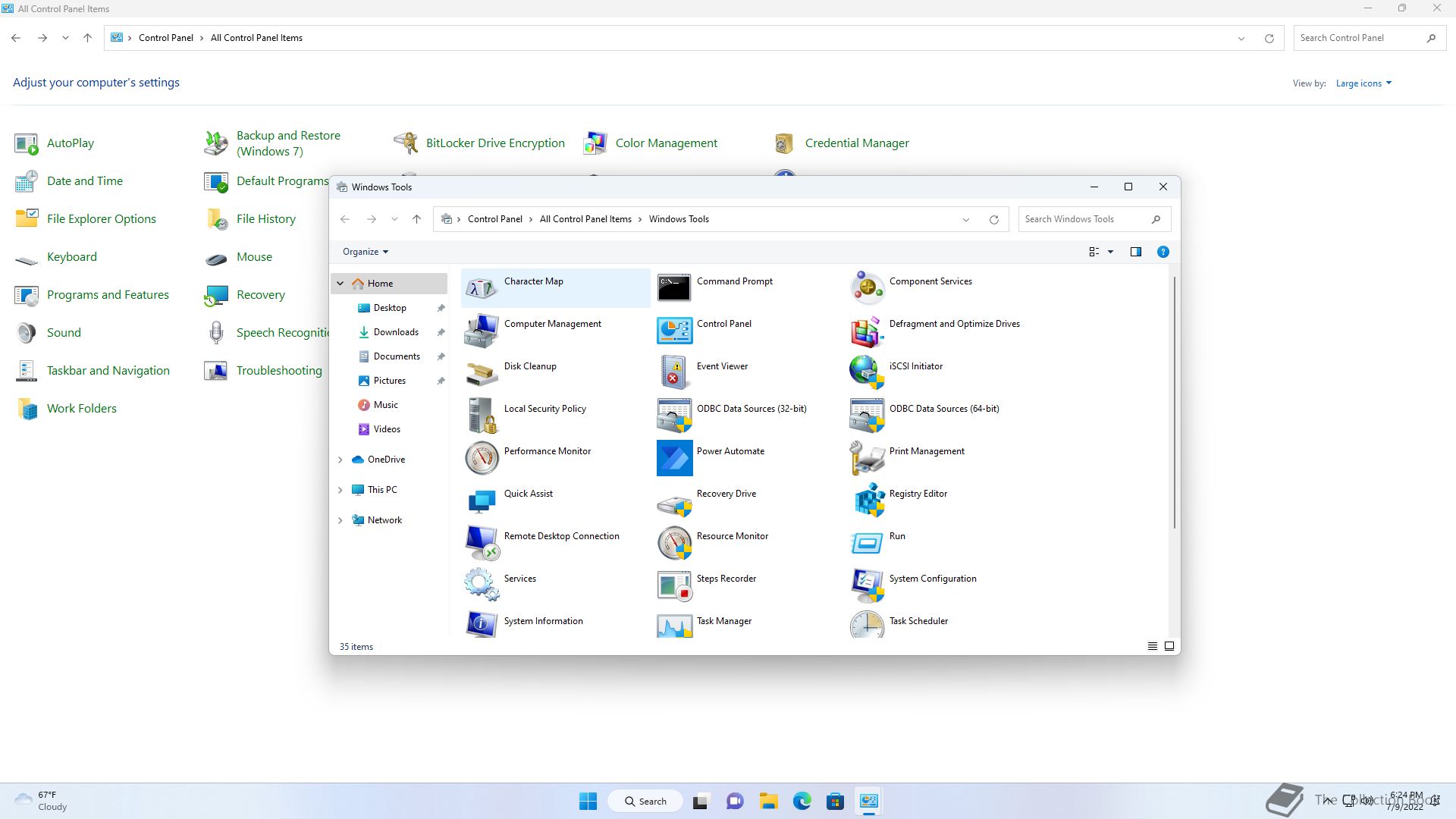Open the Windows Start button
Screen dimensions: 1456x819
(x=588, y=801)
